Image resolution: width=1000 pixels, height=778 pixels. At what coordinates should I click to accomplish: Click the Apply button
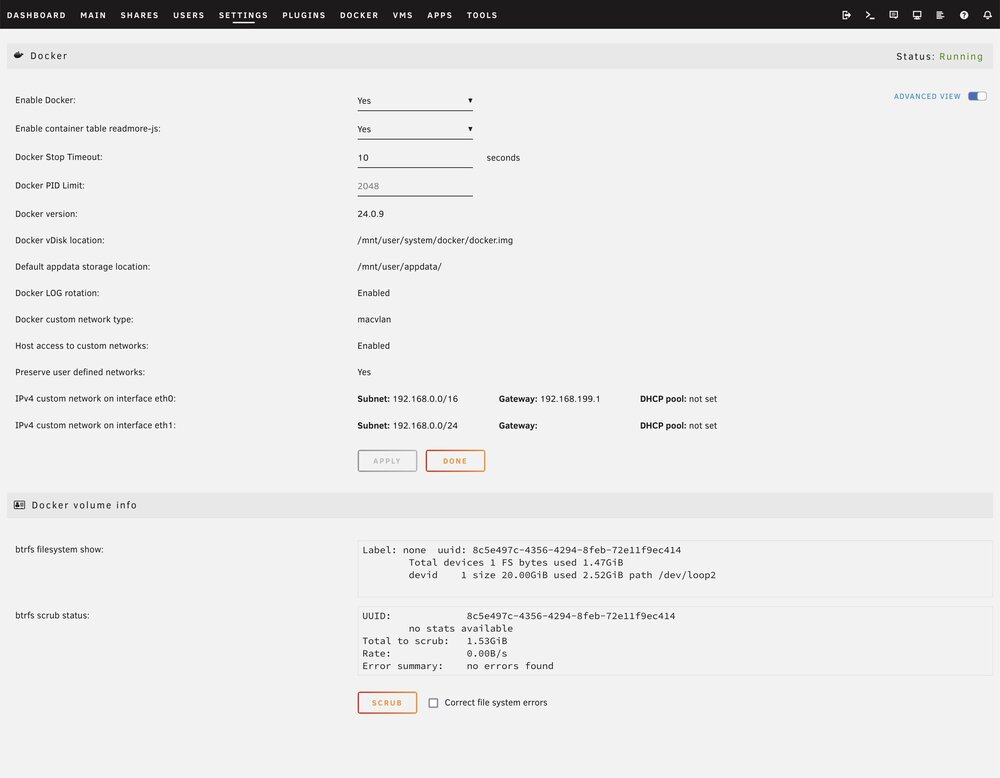[387, 461]
